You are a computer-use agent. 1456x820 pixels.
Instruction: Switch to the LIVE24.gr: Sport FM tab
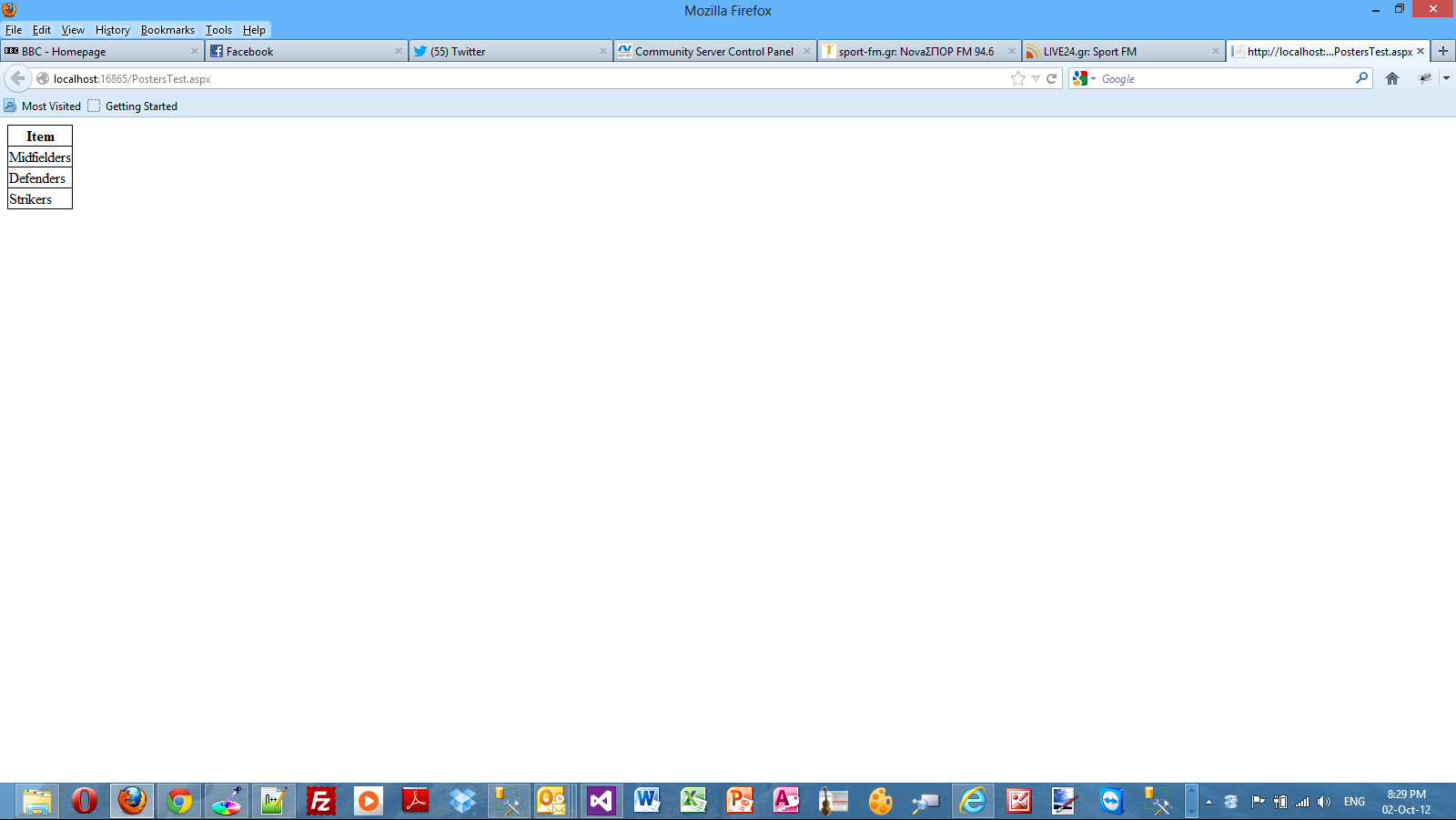(x=1123, y=51)
